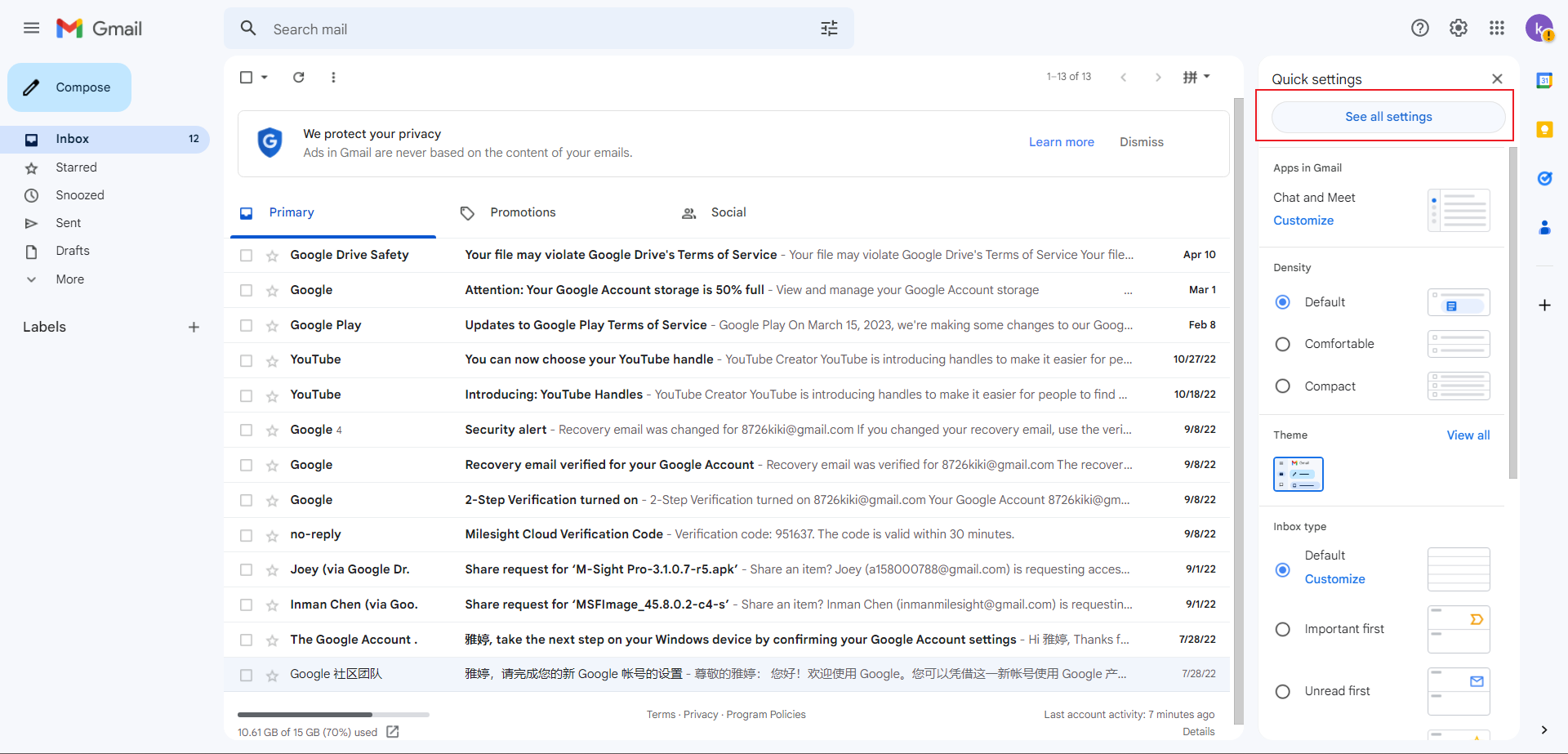
Task: Open Google Keep side panel icon
Action: pyautogui.click(x=1544, y=129)
